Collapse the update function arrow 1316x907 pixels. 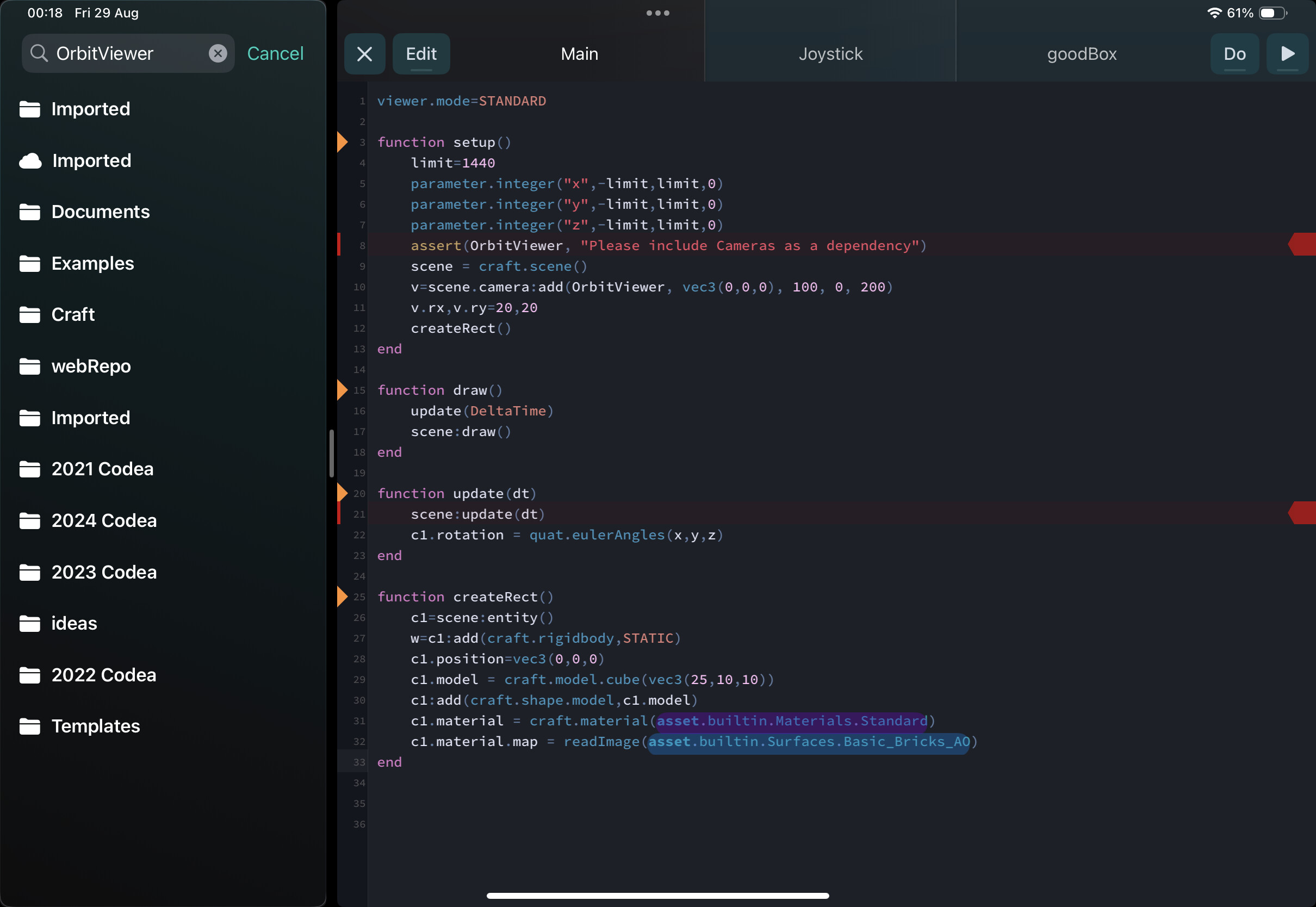342,493
